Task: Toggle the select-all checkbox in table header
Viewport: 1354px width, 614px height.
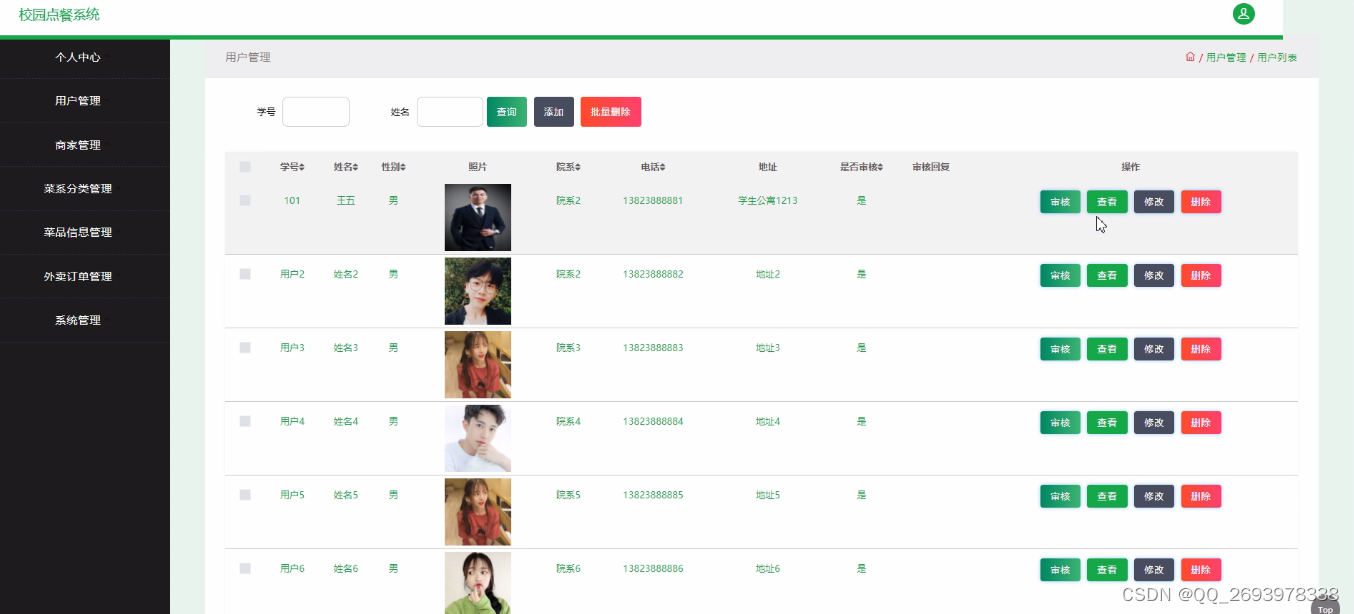Action: point(245,167)
